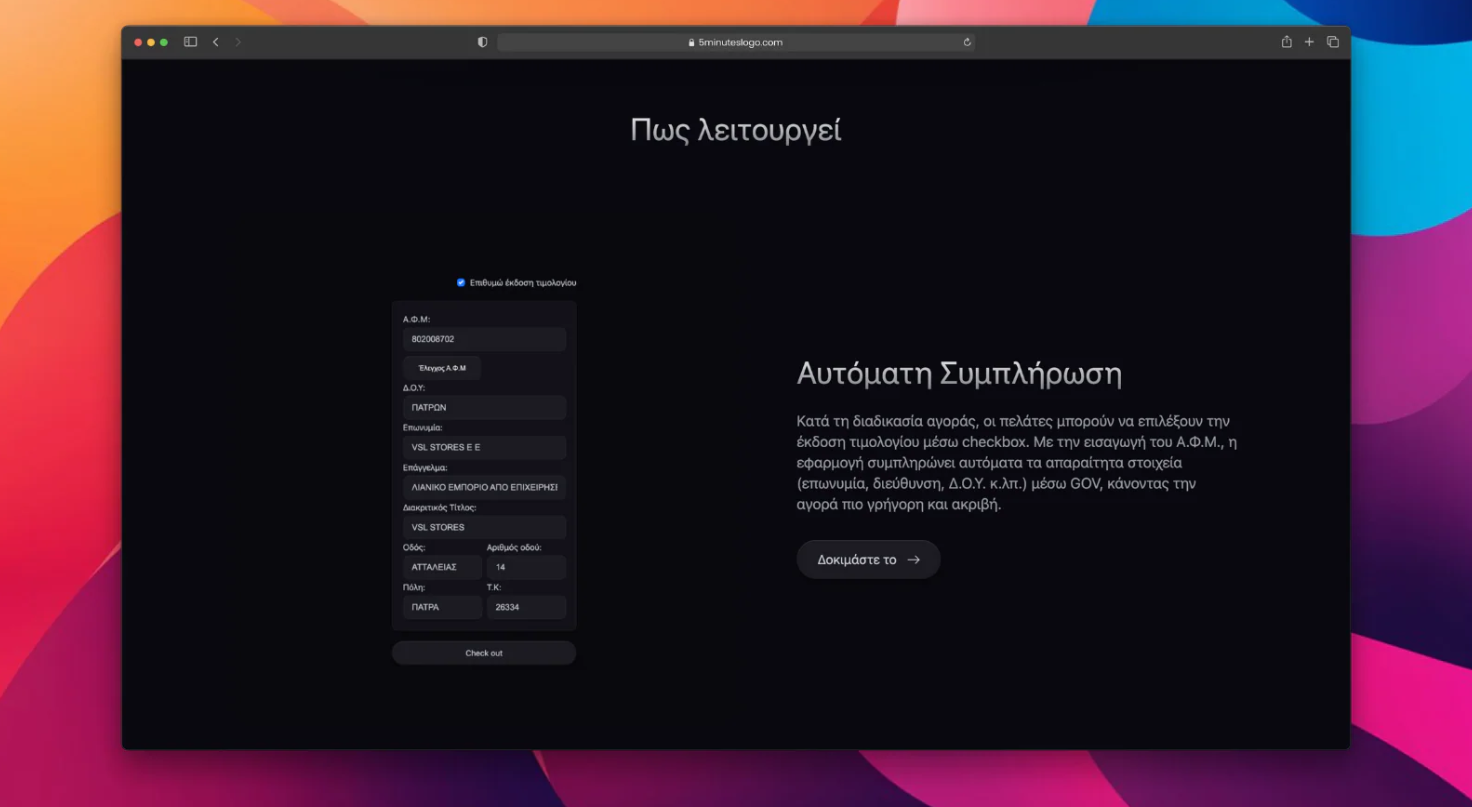The image size is (1472, 807).
Task: Click the Α.Φ.Μ: label text
Action: pos(416,319)
